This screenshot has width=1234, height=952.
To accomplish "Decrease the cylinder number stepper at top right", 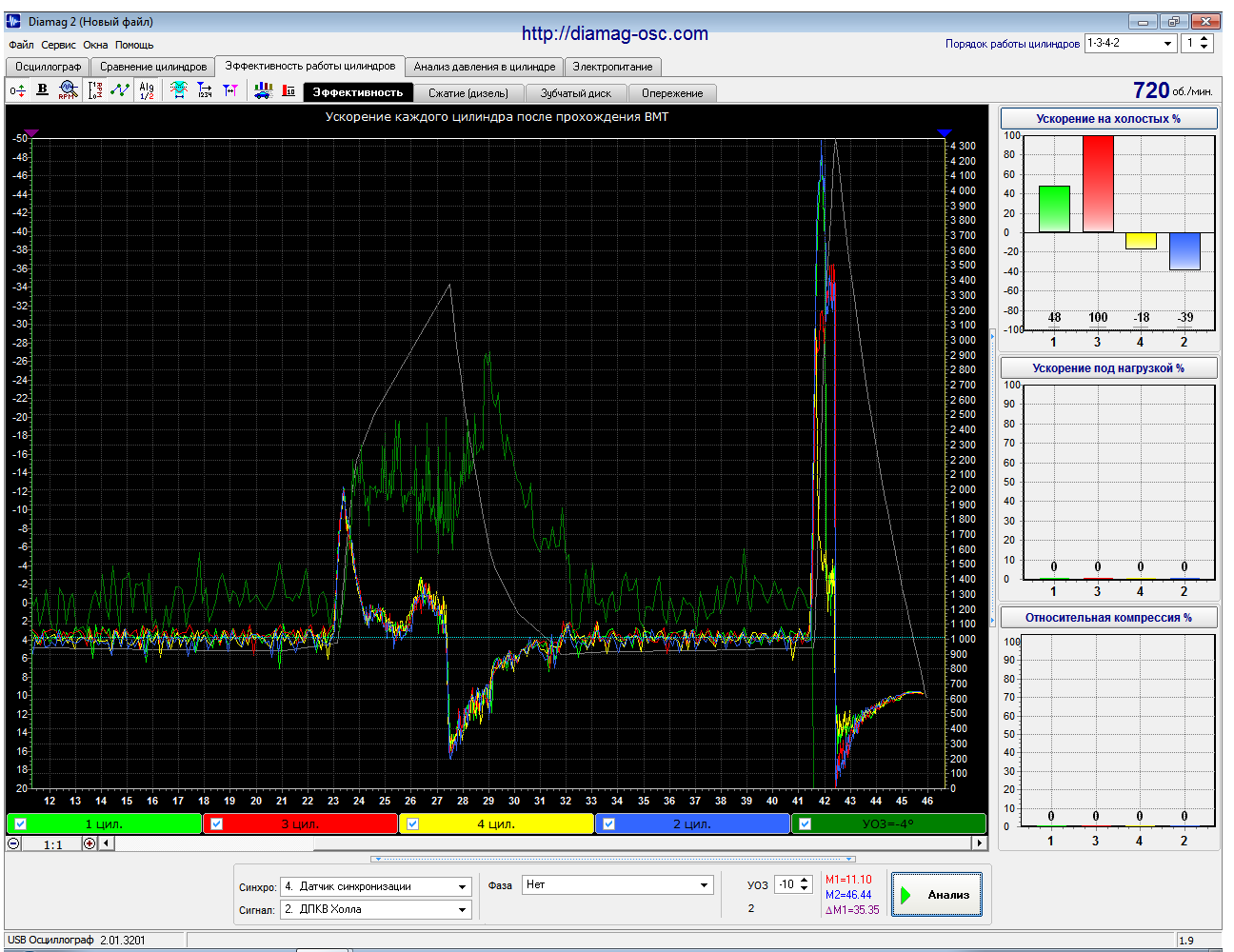I will tap(1204, 48).
